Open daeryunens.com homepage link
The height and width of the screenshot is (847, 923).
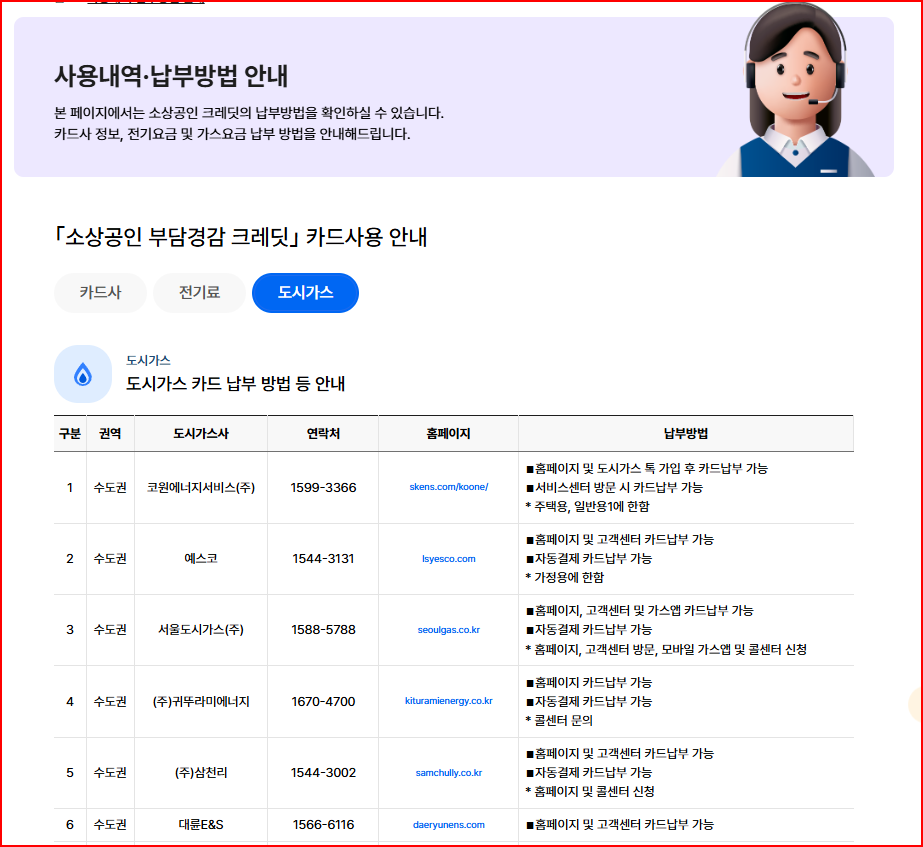click(x=449, y=825)
